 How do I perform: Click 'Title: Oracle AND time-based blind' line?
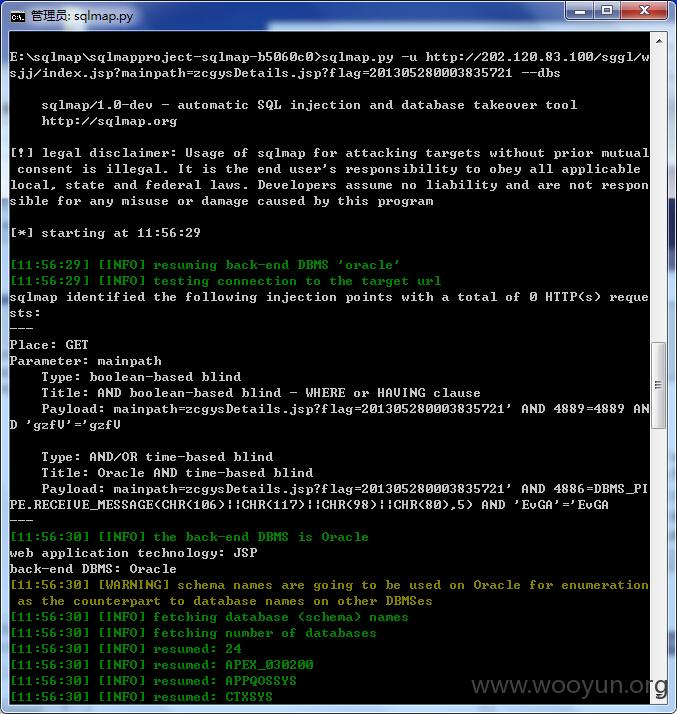(x=177, y=473)
